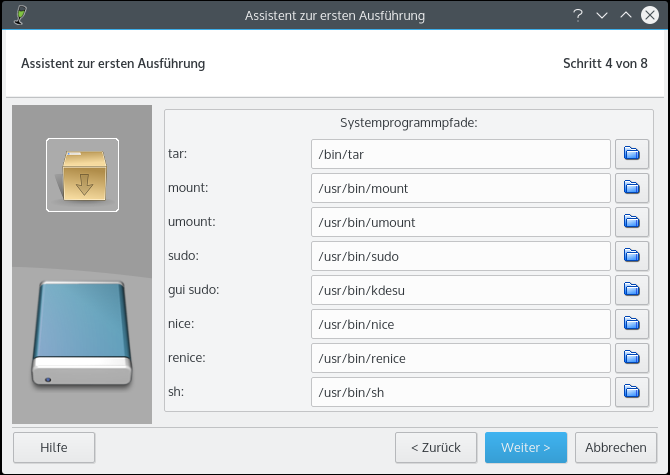
Task: Click the package box icon in sidebar
Action: click(x=82, y=175)
